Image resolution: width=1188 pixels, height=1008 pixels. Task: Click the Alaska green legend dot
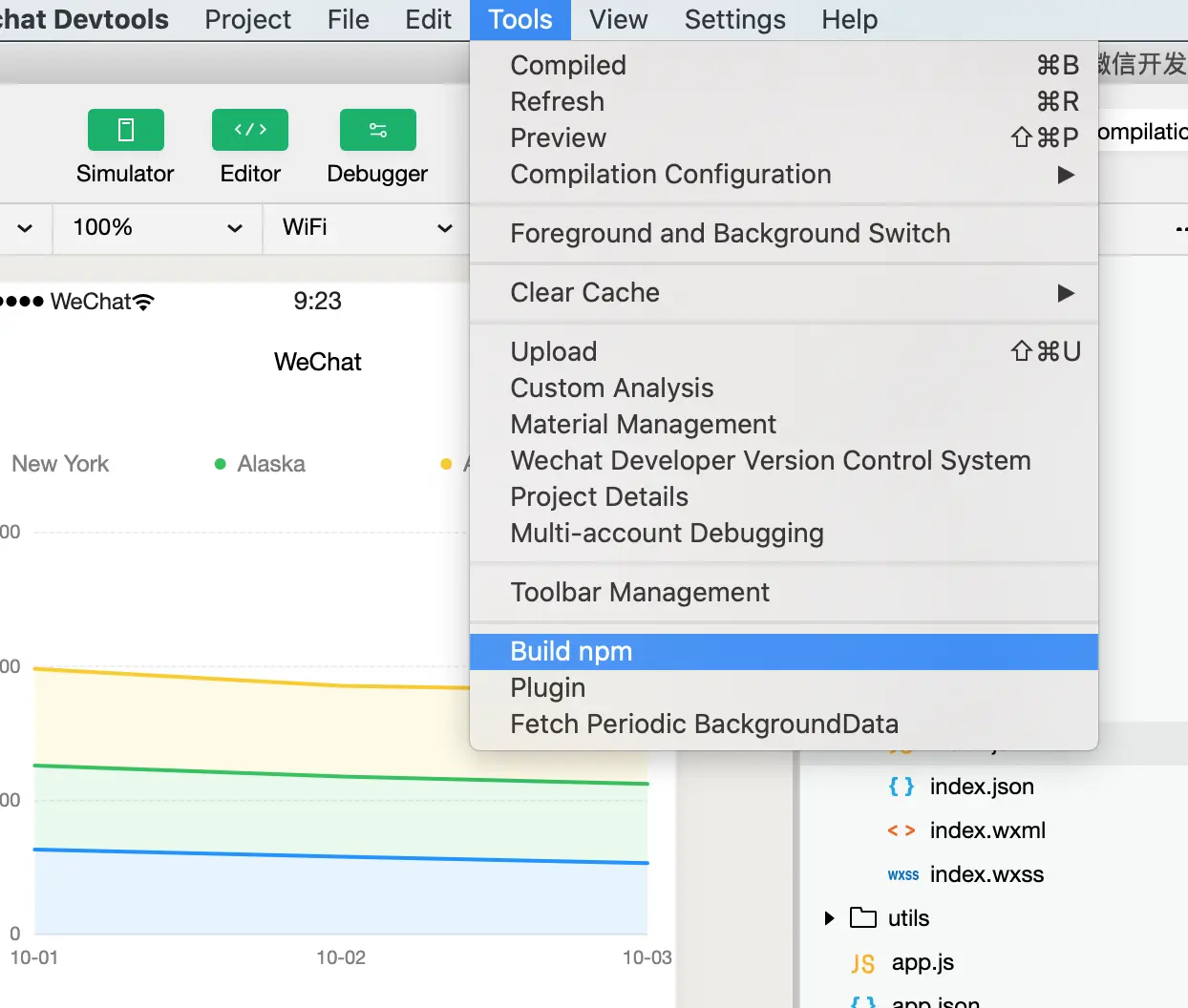221,464
